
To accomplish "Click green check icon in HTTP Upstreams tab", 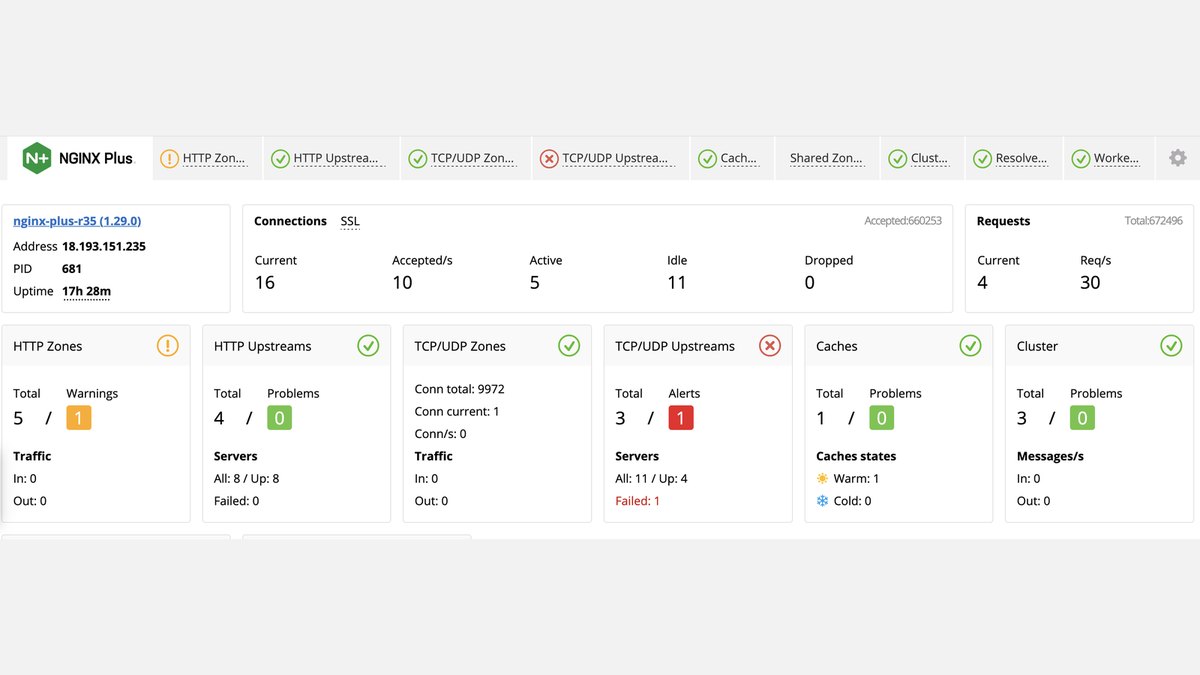I will coord(280,158).
